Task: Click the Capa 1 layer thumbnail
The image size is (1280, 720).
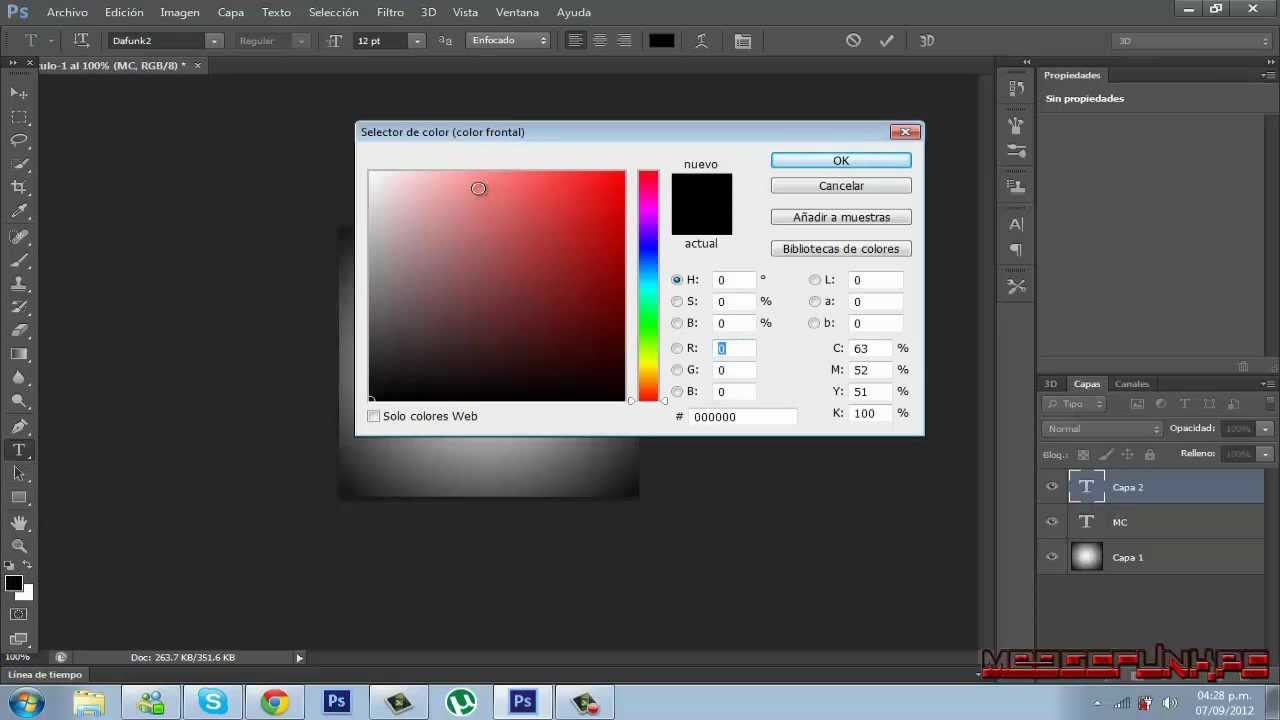Action: 1087,557
